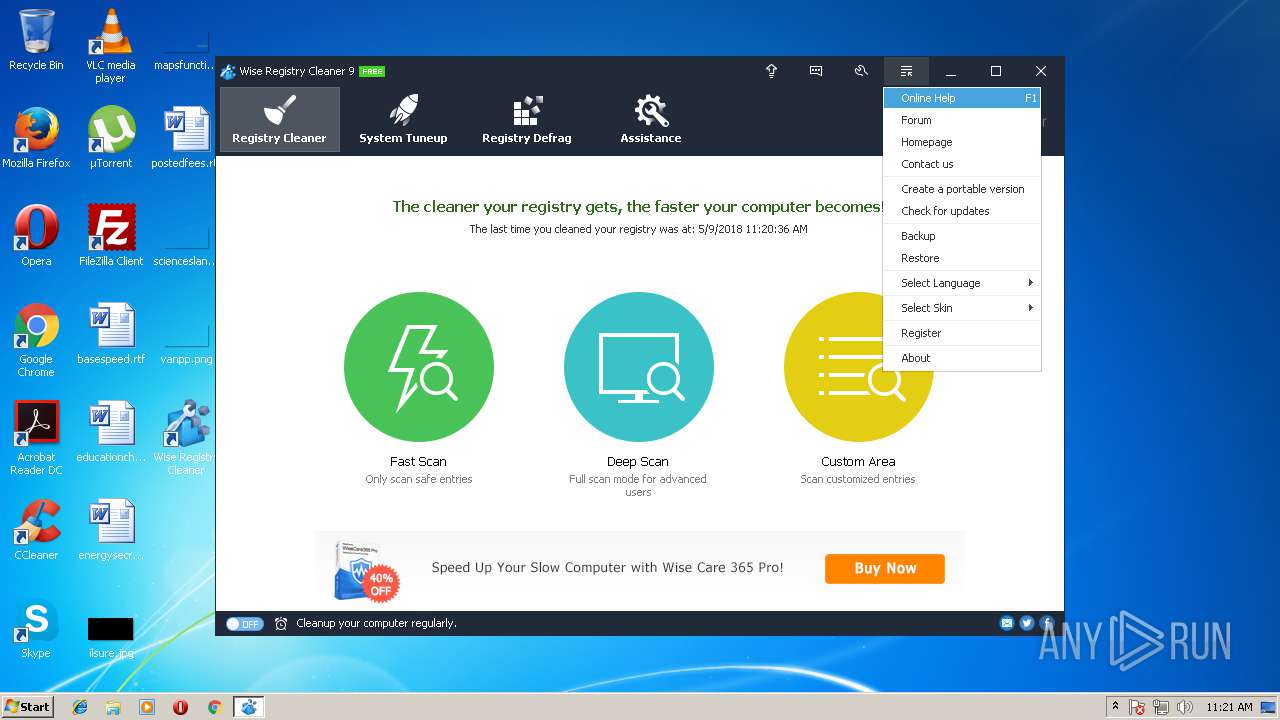1280x720 pixels.
Task: Select the Wise Registry Cleaner desktop shortcut
Action: (186, 438)
